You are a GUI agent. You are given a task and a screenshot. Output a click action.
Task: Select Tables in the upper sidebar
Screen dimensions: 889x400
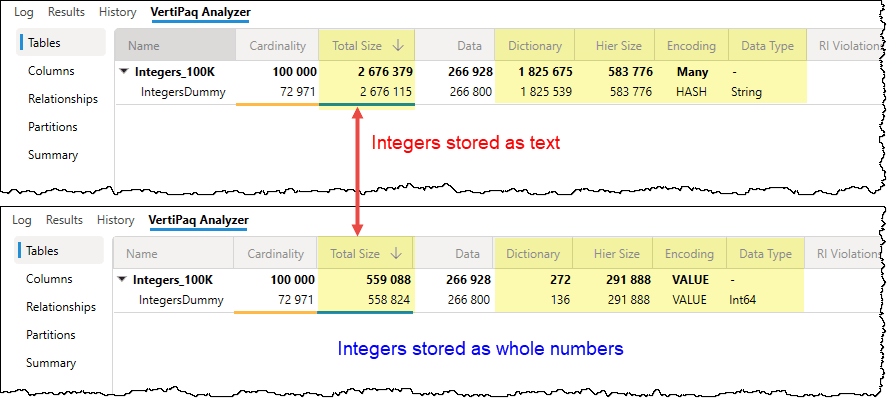coord(44,43)
